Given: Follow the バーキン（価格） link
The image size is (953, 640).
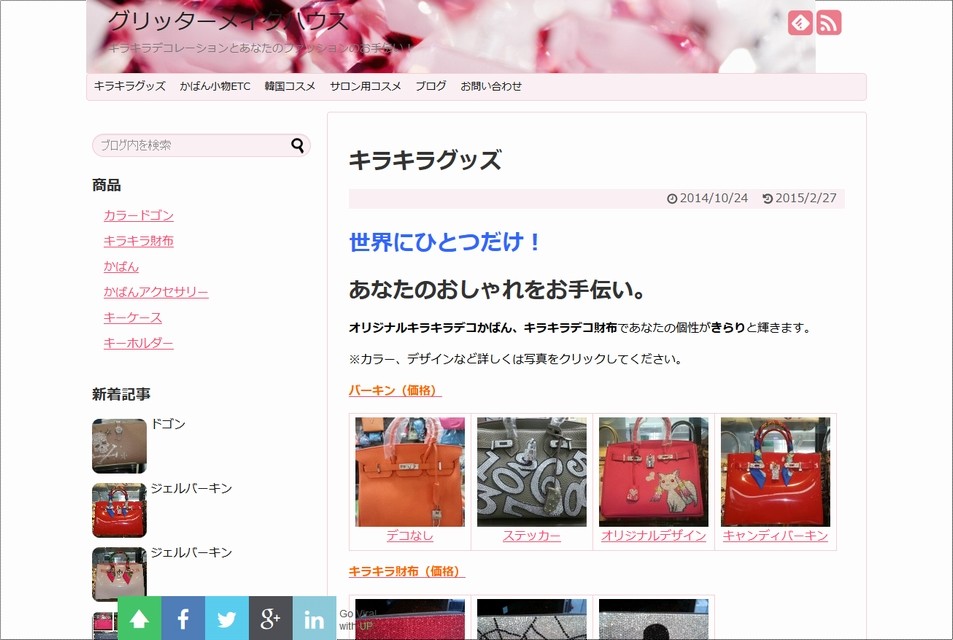Looking at the screenshot, I should click(395, 390).
